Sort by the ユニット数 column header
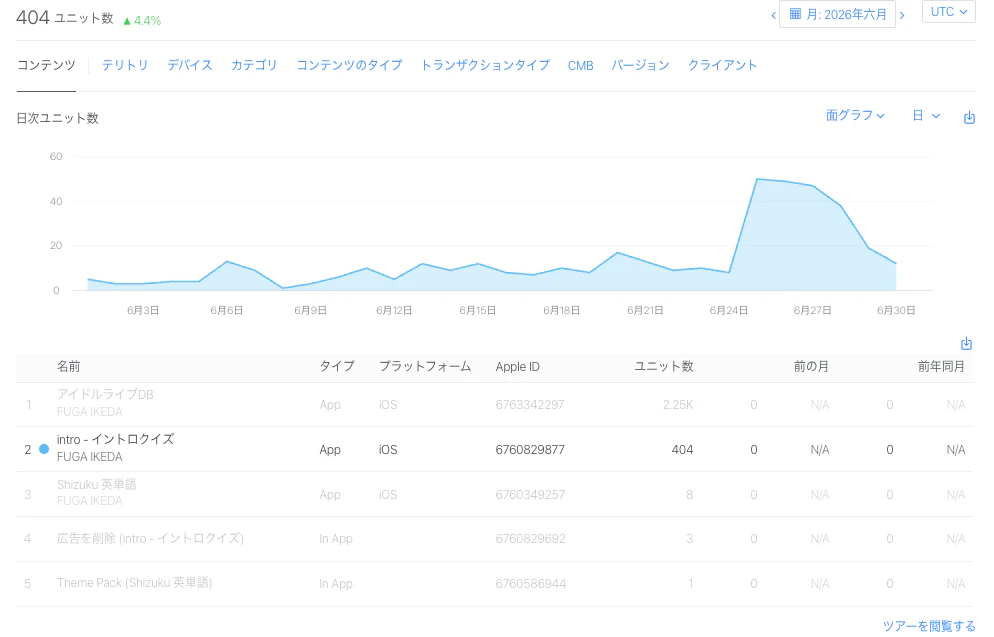Image resolution: width=994 pixels, height=637 pixels. click(x=664, y=366)
